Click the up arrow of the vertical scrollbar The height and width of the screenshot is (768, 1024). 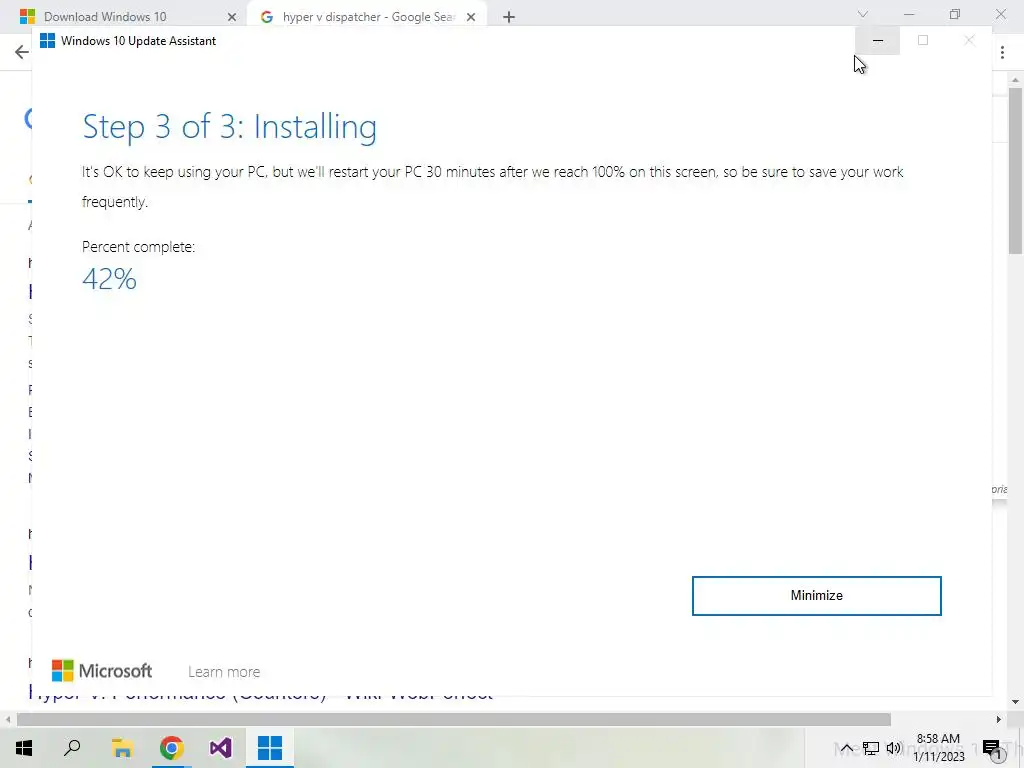click(1016, 80)
